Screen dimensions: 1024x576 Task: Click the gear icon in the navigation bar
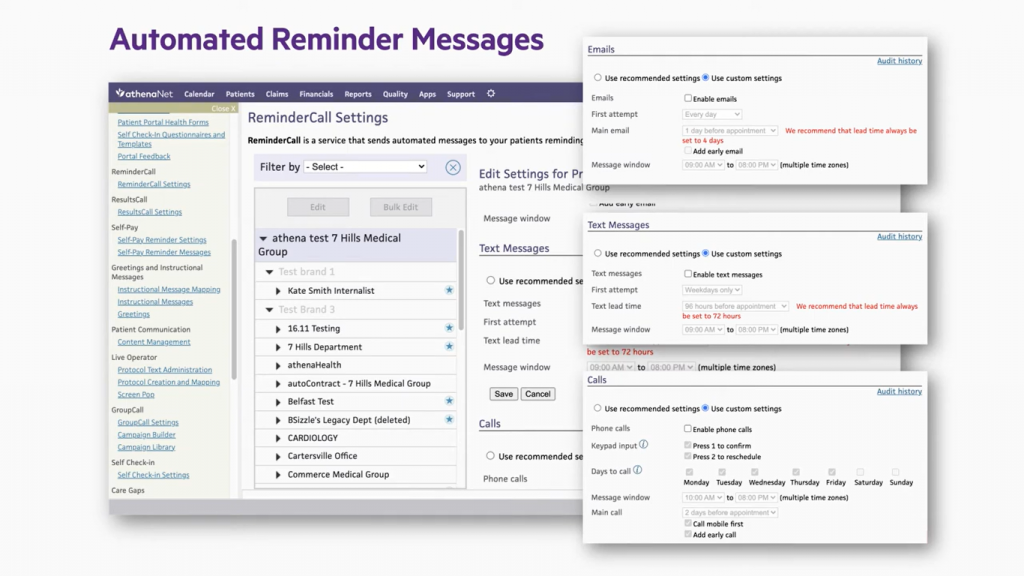(x=491, y=93)
